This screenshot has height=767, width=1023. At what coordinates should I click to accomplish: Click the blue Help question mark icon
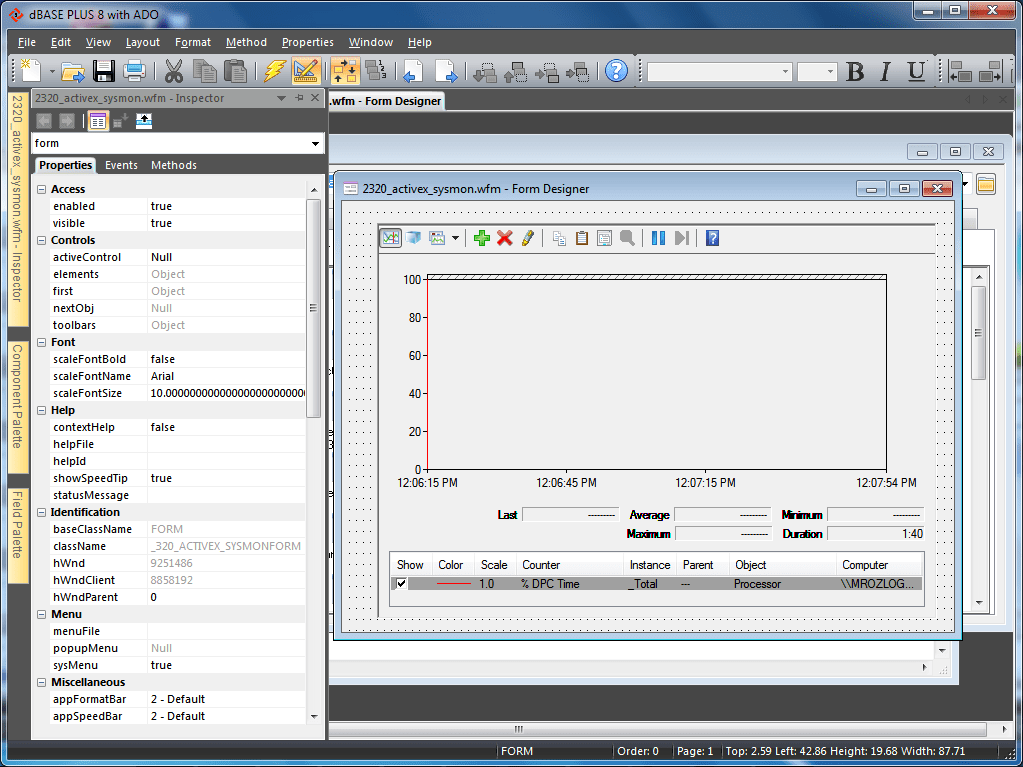click(616, 71)
